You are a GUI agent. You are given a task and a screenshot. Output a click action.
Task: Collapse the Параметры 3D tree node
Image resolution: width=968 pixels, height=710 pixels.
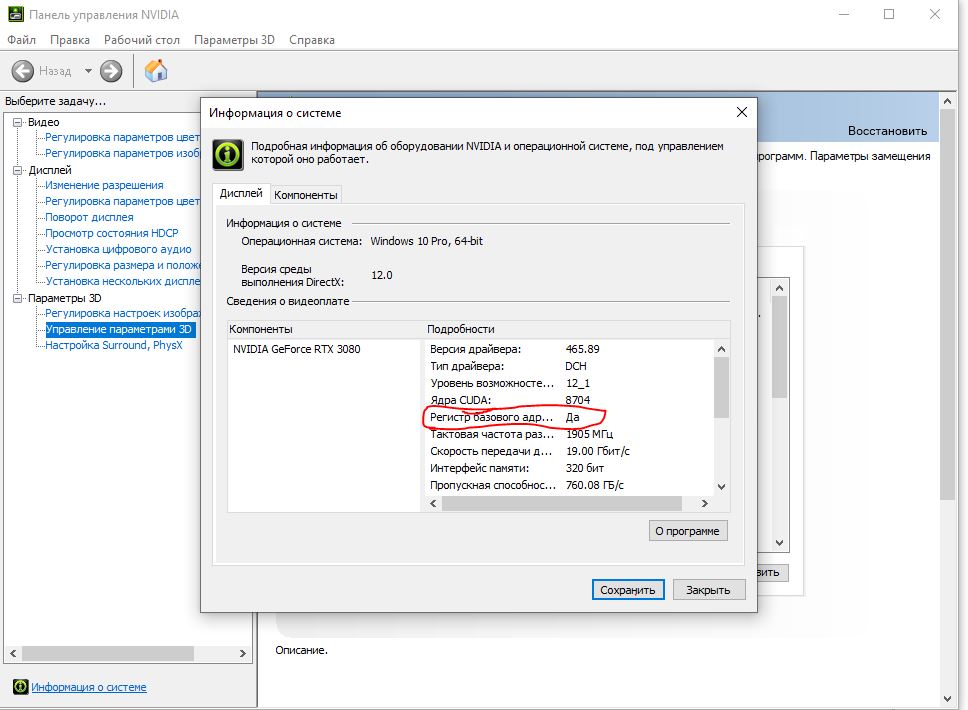click(x=18, y=298)
